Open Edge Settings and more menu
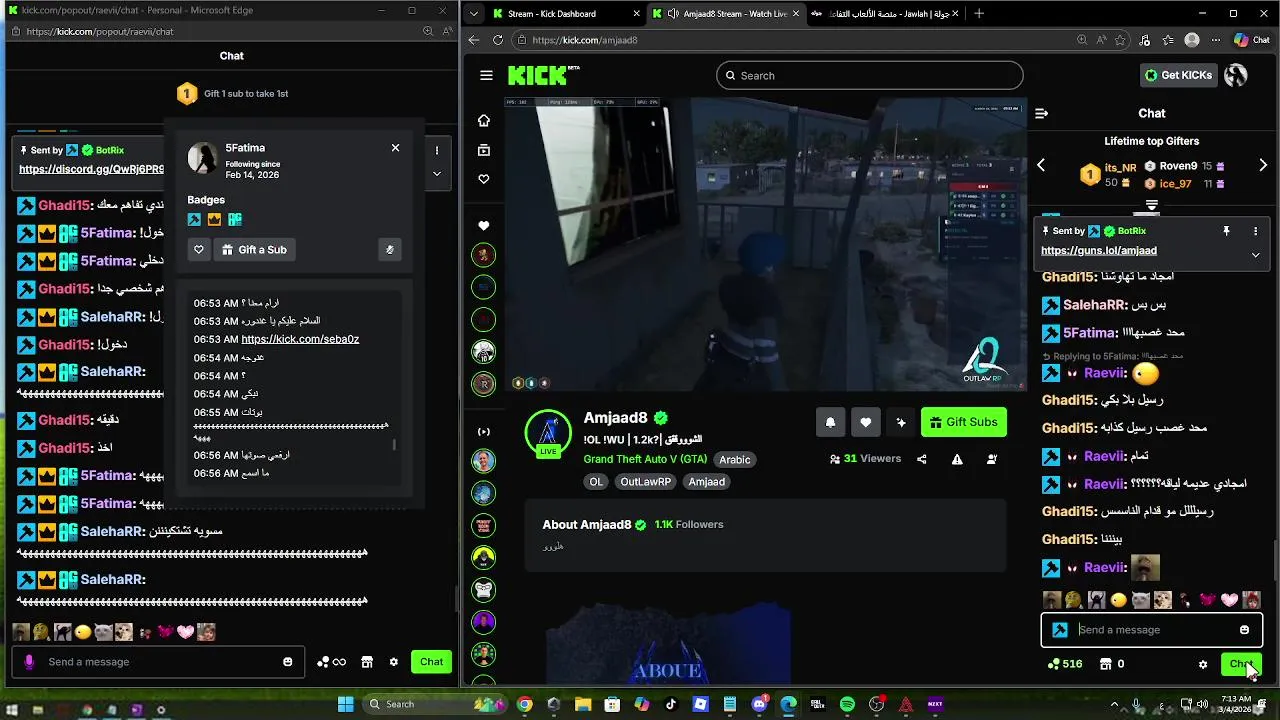This screenshot has width=1280, height=720. click(x=1215, y=40)
